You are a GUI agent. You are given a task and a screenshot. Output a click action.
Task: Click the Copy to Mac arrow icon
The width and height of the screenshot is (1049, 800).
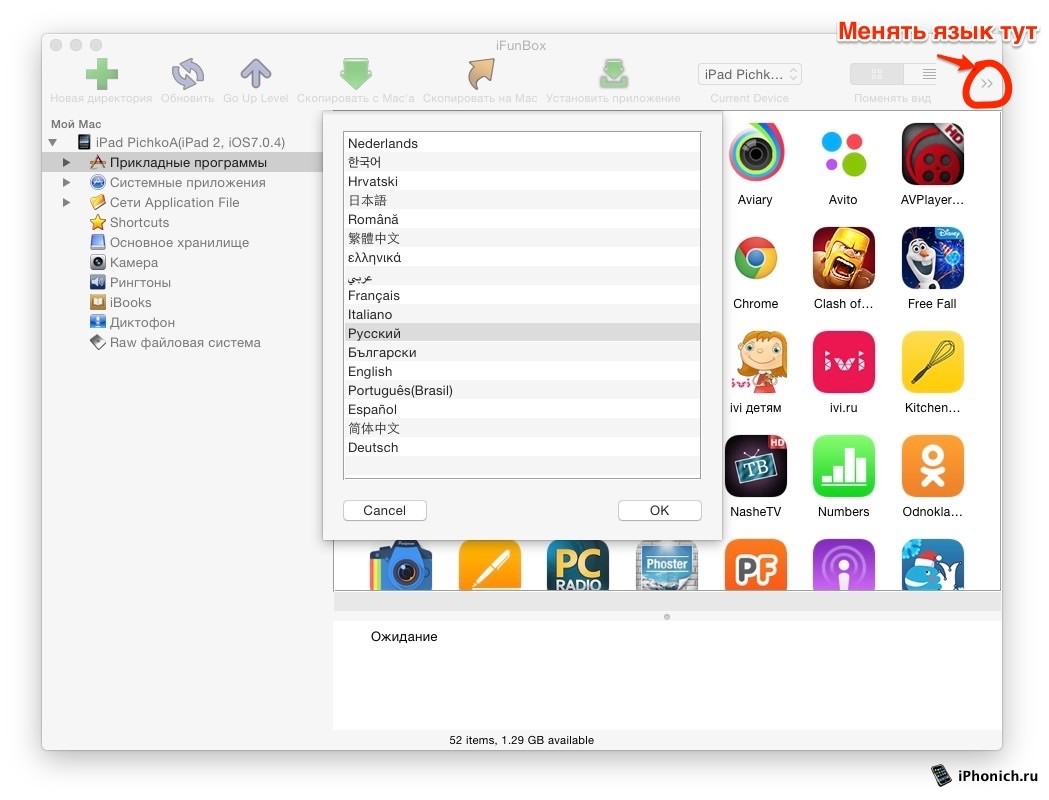click(480, 75)
